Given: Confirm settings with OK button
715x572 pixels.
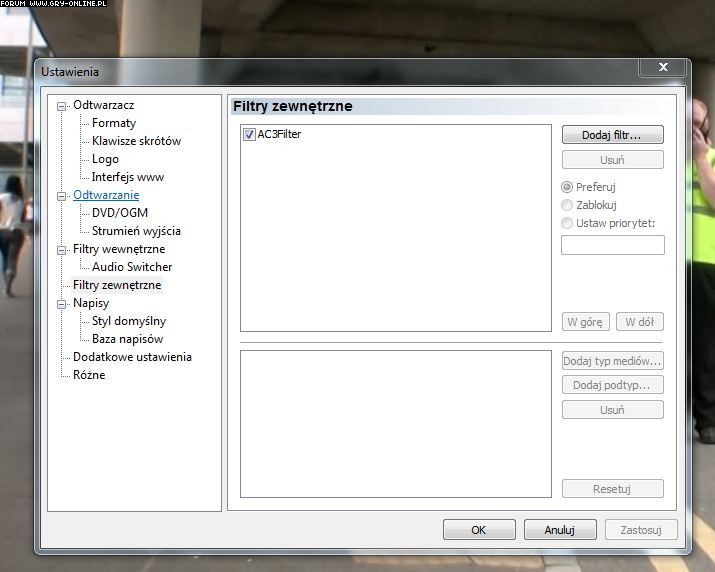Looking at the screenshot, I should 479,530.
